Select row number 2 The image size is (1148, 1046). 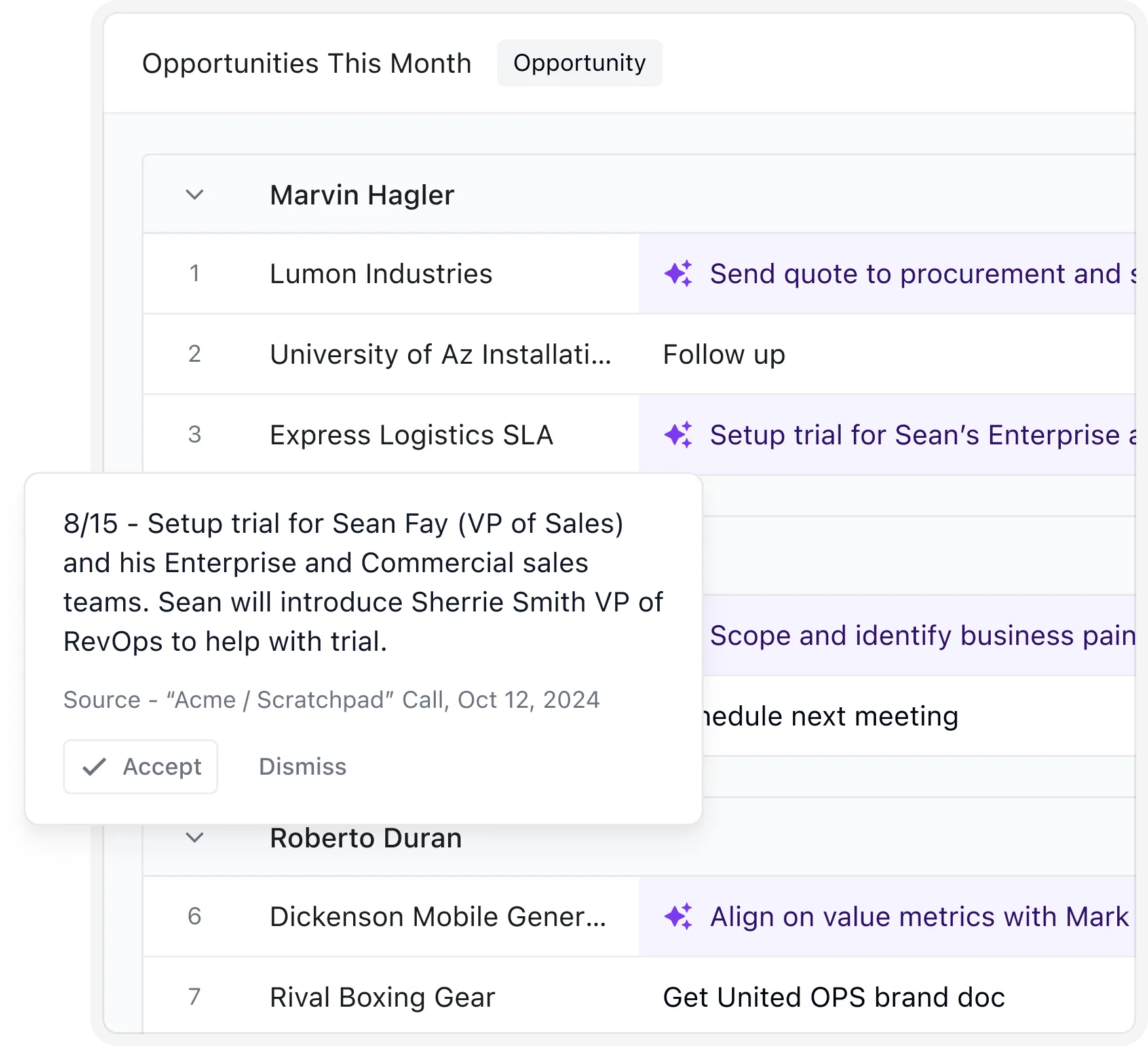195,355
